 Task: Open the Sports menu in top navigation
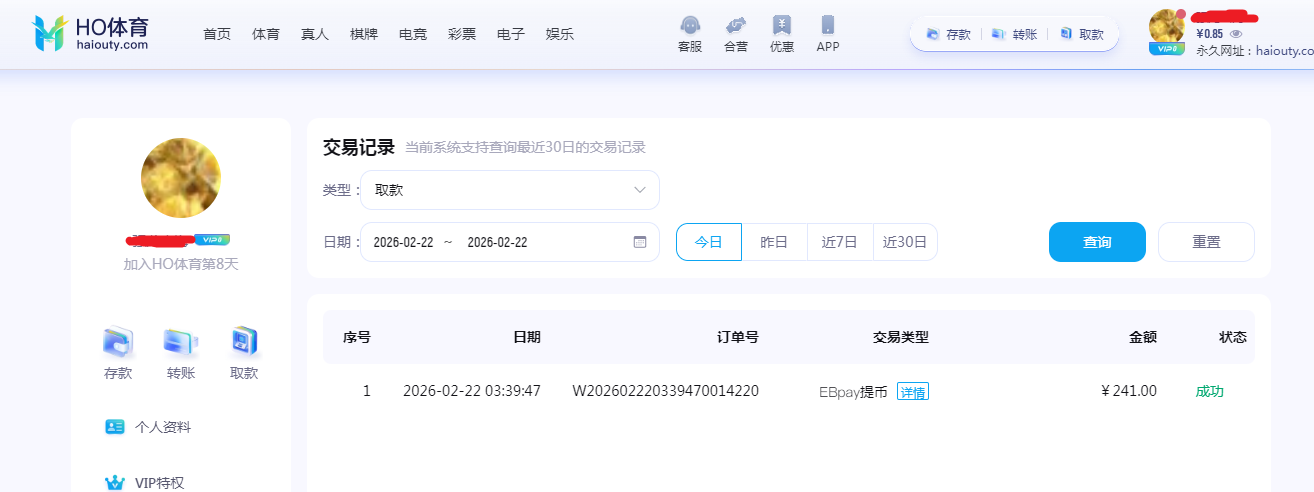pyautogui.click(x=266, y=34)
